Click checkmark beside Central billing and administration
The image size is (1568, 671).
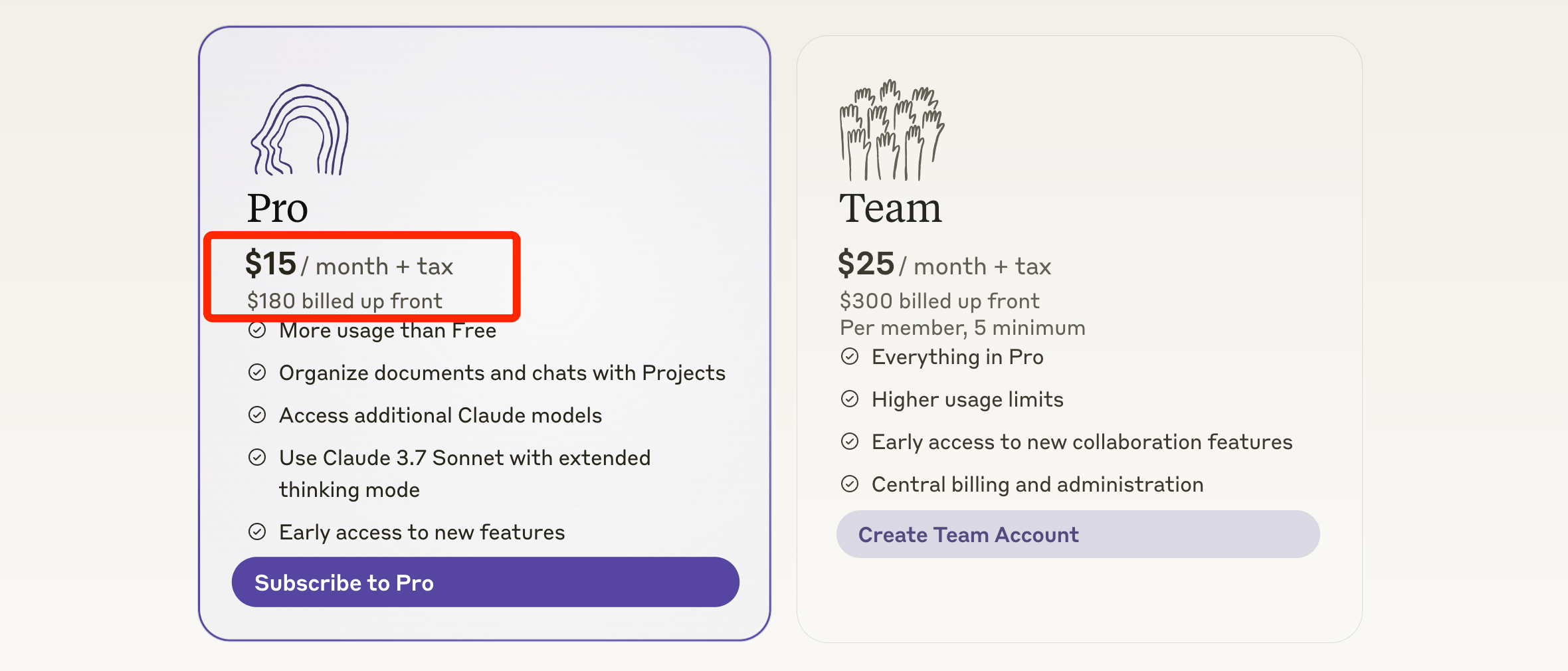850,484
